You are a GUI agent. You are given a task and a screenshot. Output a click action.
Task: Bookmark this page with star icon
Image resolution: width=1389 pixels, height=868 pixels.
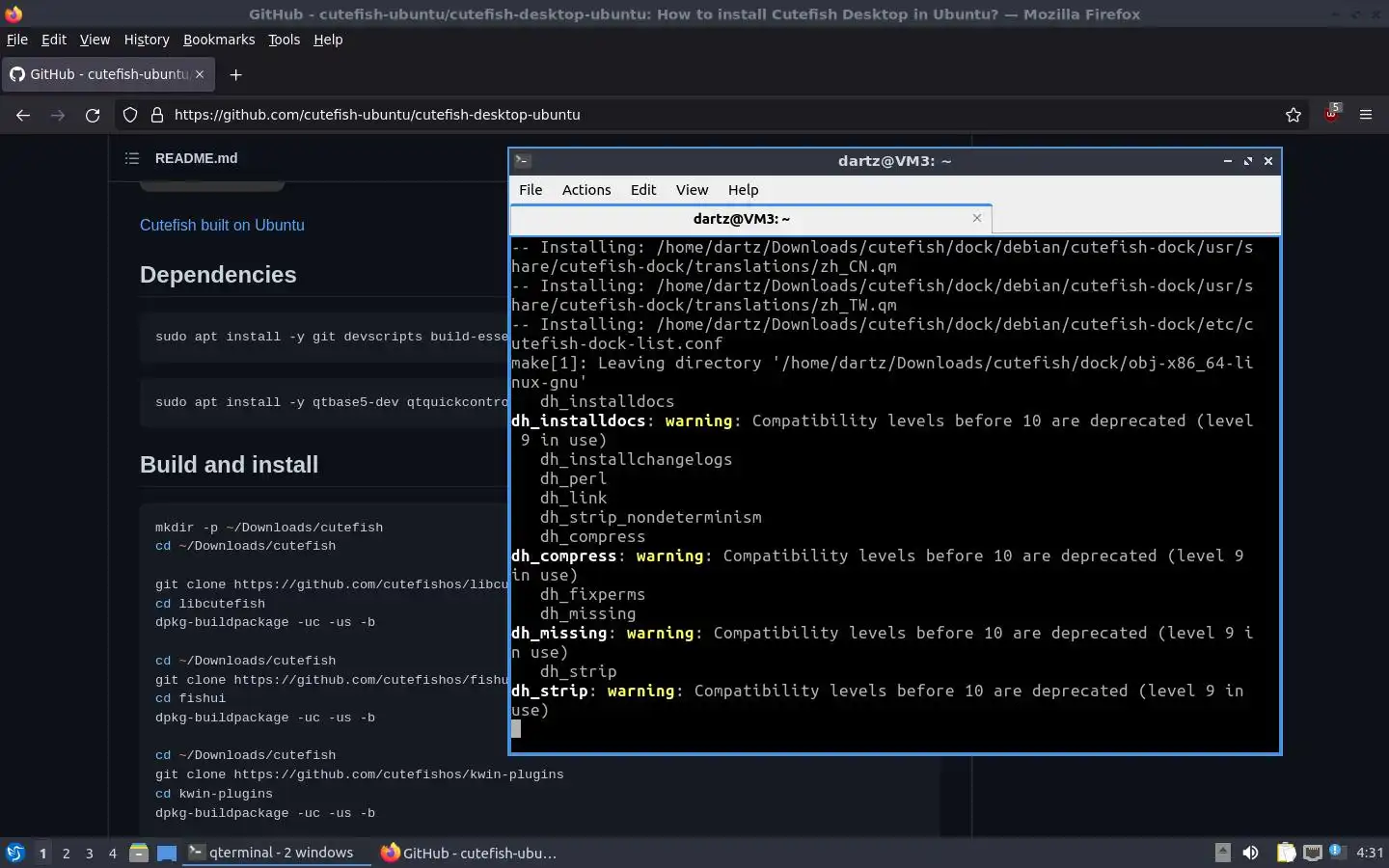1294,115
